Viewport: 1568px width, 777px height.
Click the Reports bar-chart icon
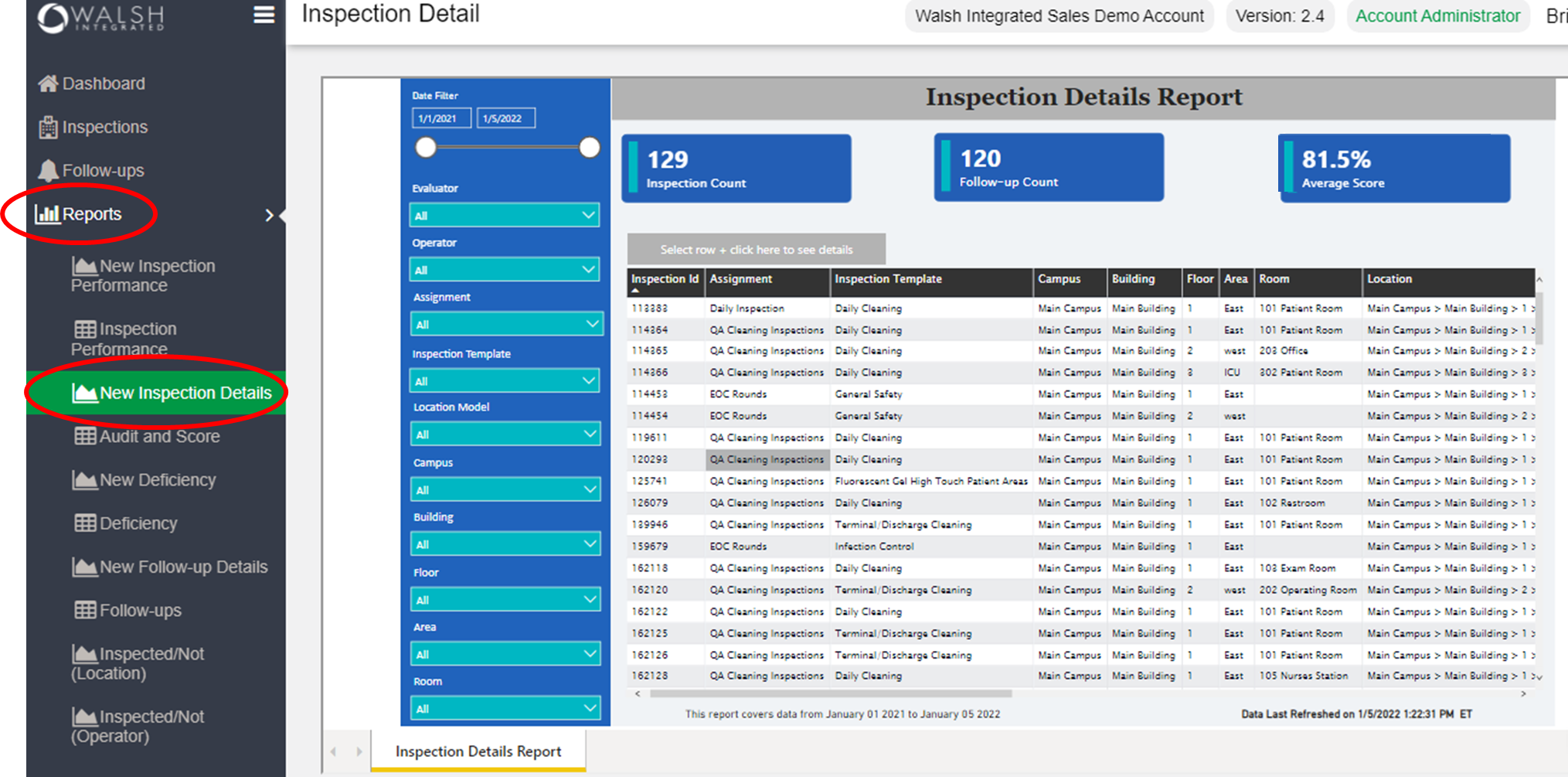coord(46,214)
